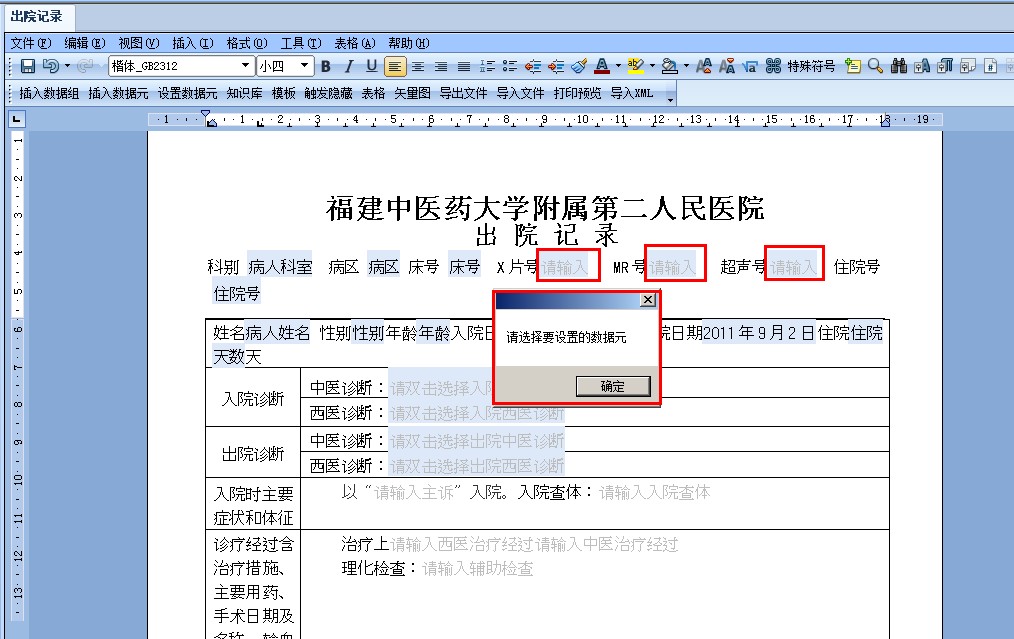
Task: Open the 编辑 menu
Action: 85,43
